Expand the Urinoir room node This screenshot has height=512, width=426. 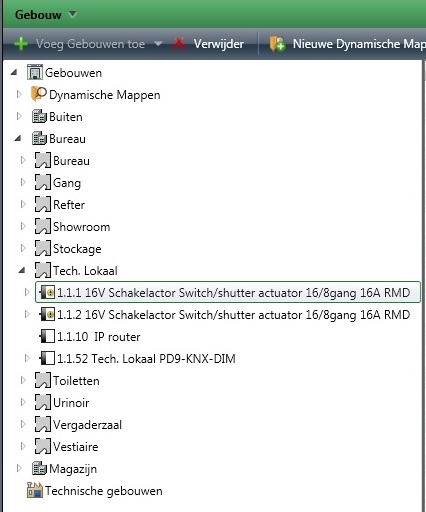(23, 402)
